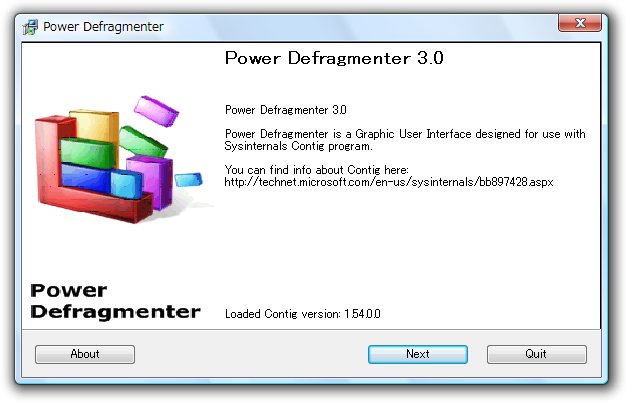
Task: Close the Power Defragmenter window
Action: tap(580, 23)
